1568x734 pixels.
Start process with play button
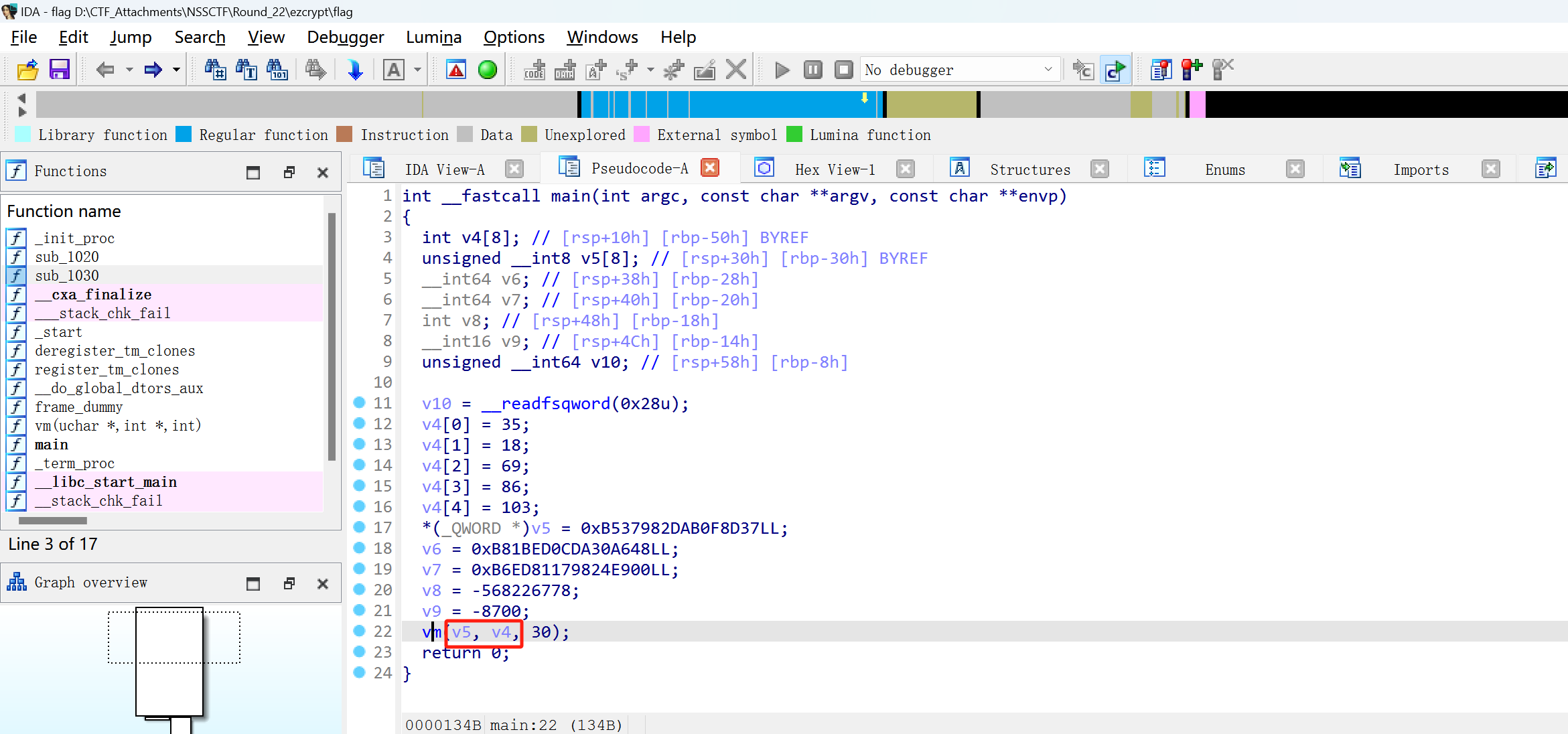[781, 70]
